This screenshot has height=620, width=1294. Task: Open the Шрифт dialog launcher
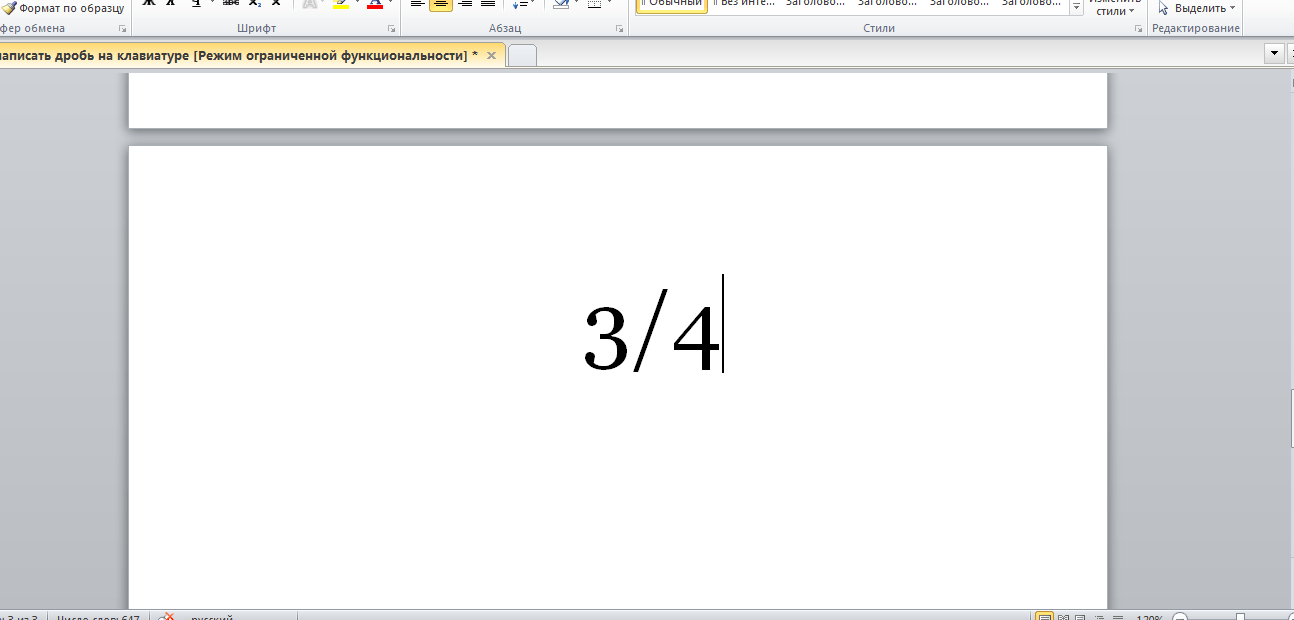pos(391,29)
